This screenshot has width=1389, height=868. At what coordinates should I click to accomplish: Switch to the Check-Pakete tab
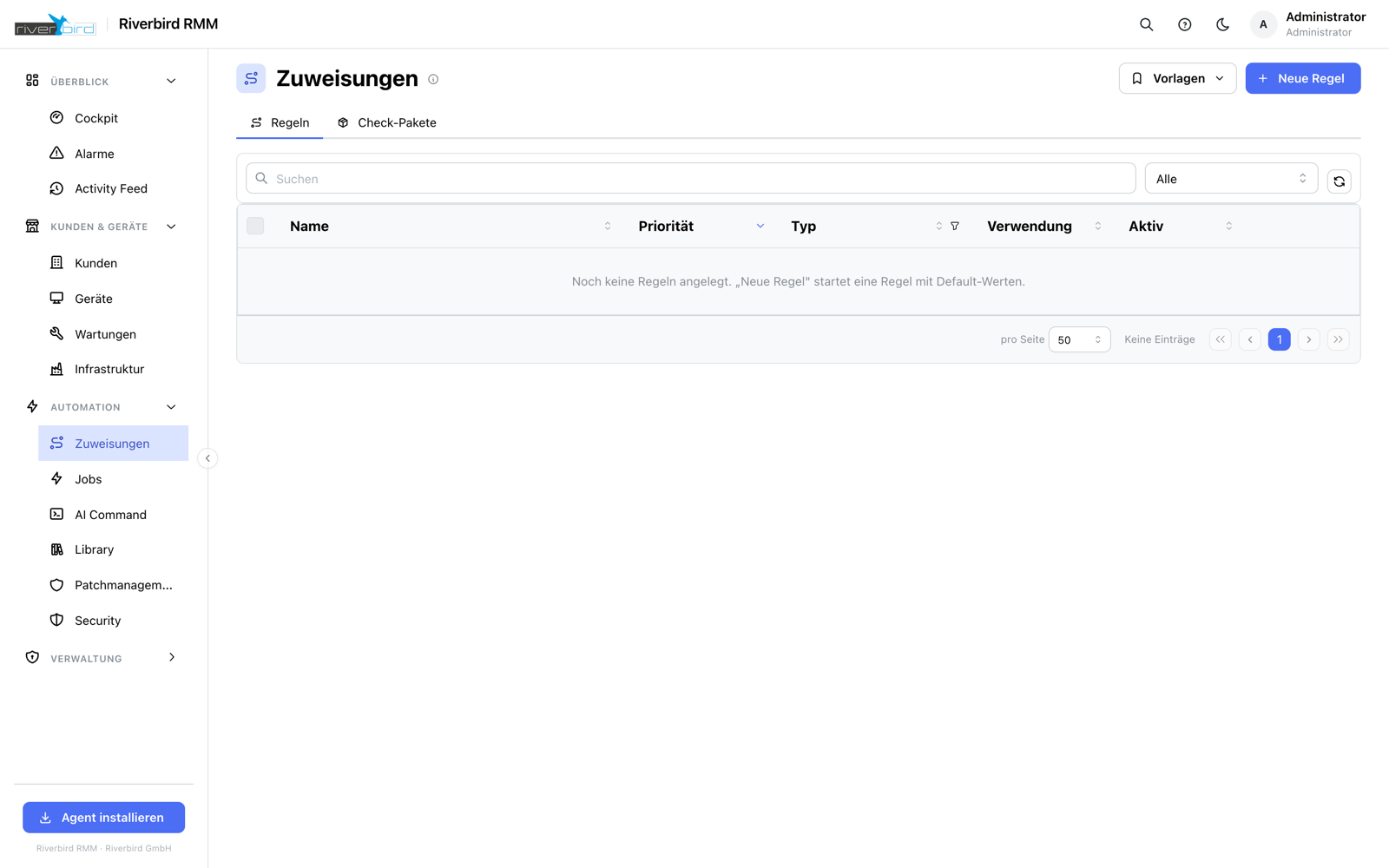pyautogui.click(x=387, y=122)
